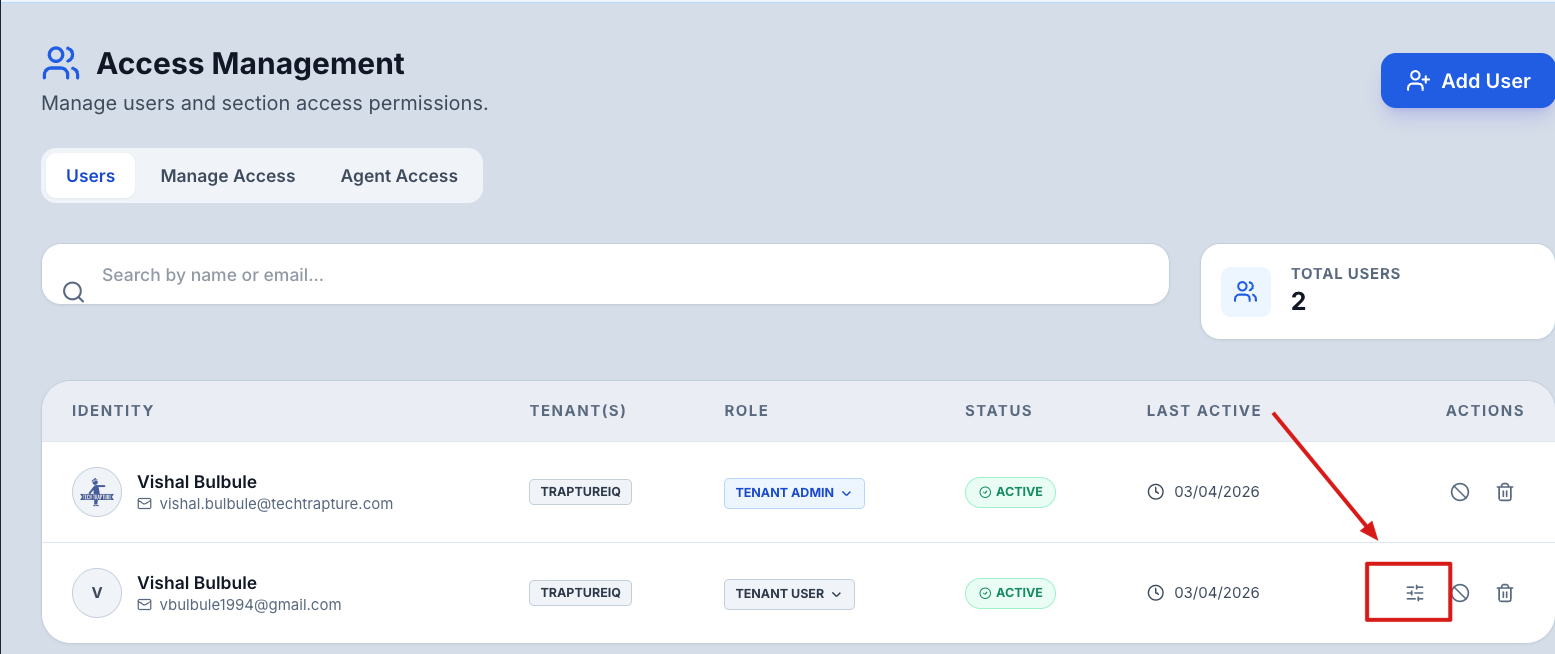Screen dimensions: 1555x654
Task: Click the Access Management header icon
Action: [59, 62]
